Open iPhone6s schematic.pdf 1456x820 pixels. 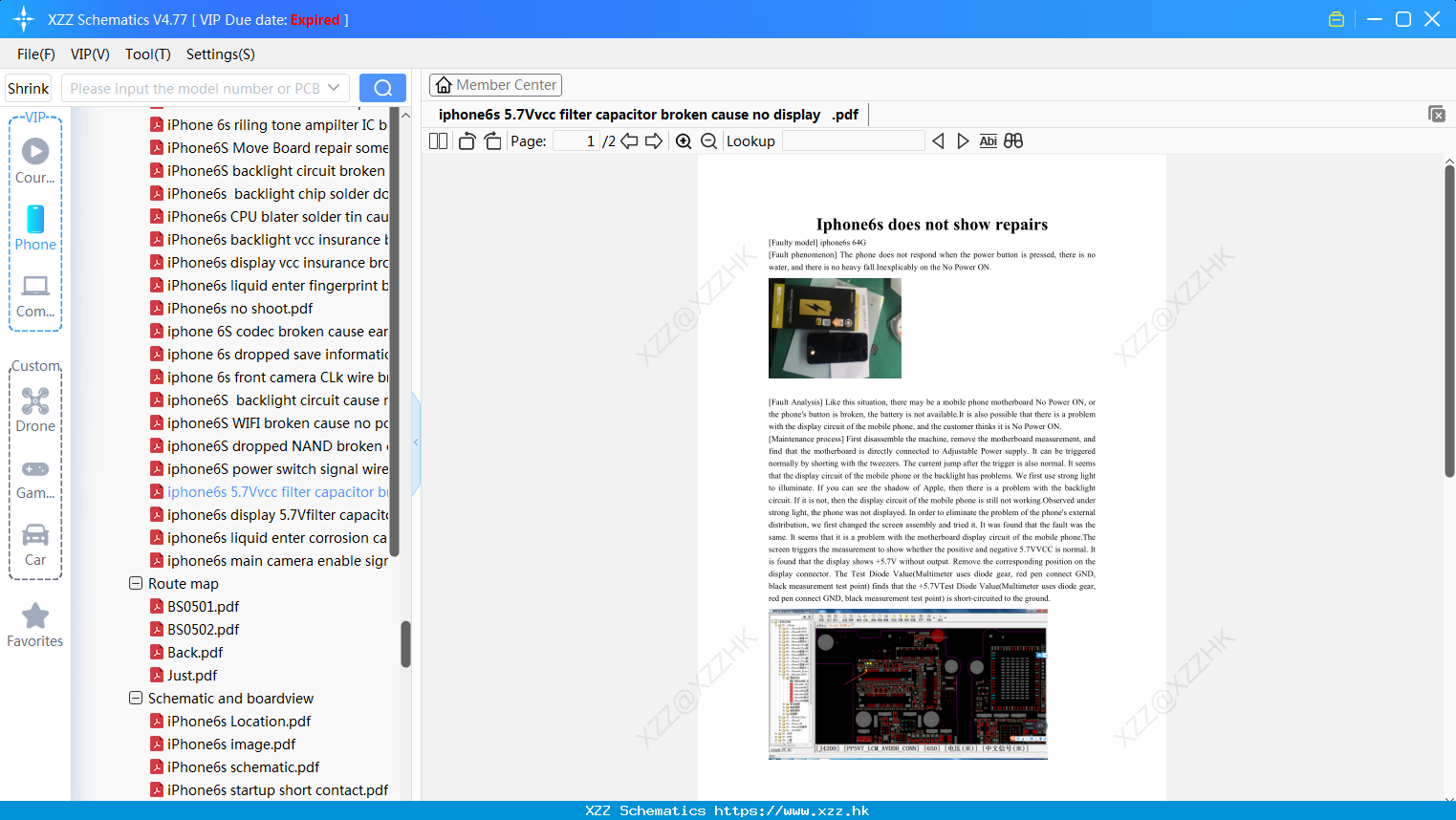[x=234, y=766]
